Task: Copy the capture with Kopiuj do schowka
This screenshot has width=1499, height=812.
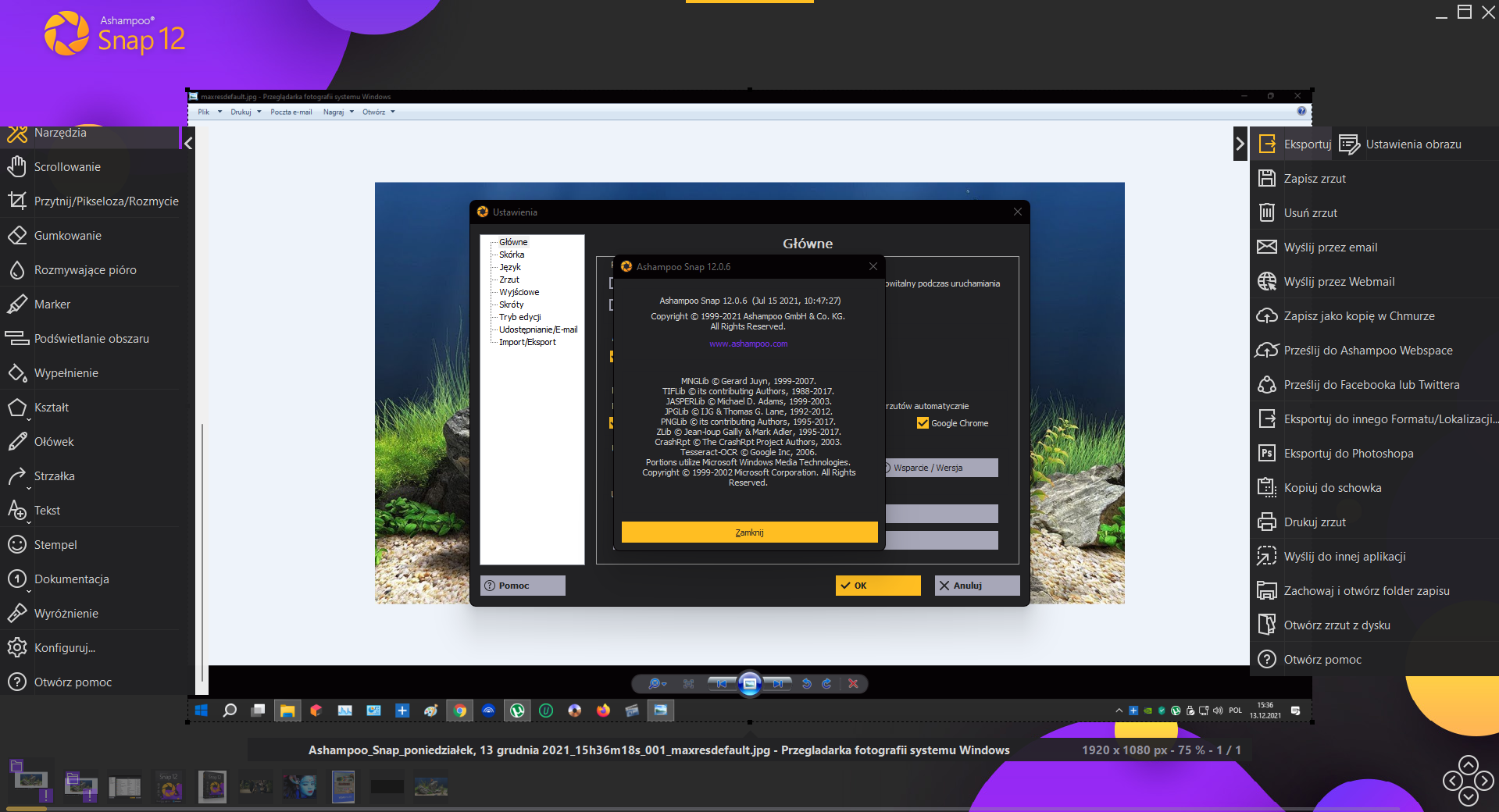Action: 1375,488
